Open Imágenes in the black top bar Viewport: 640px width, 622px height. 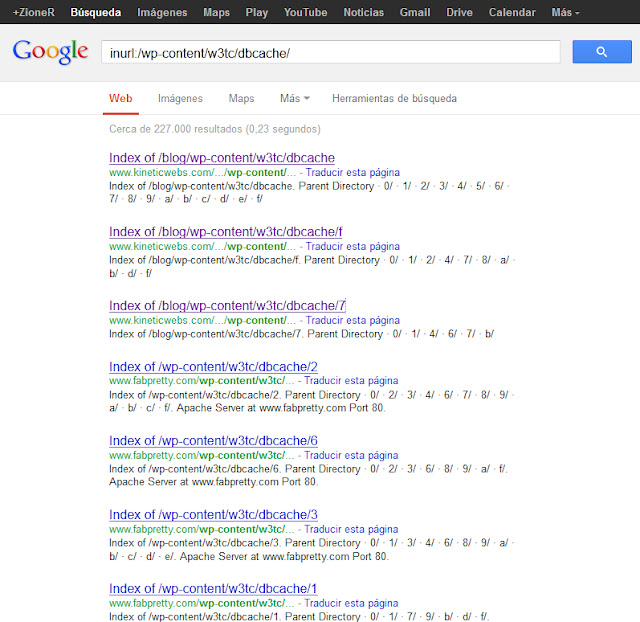[x=162, y=12]
